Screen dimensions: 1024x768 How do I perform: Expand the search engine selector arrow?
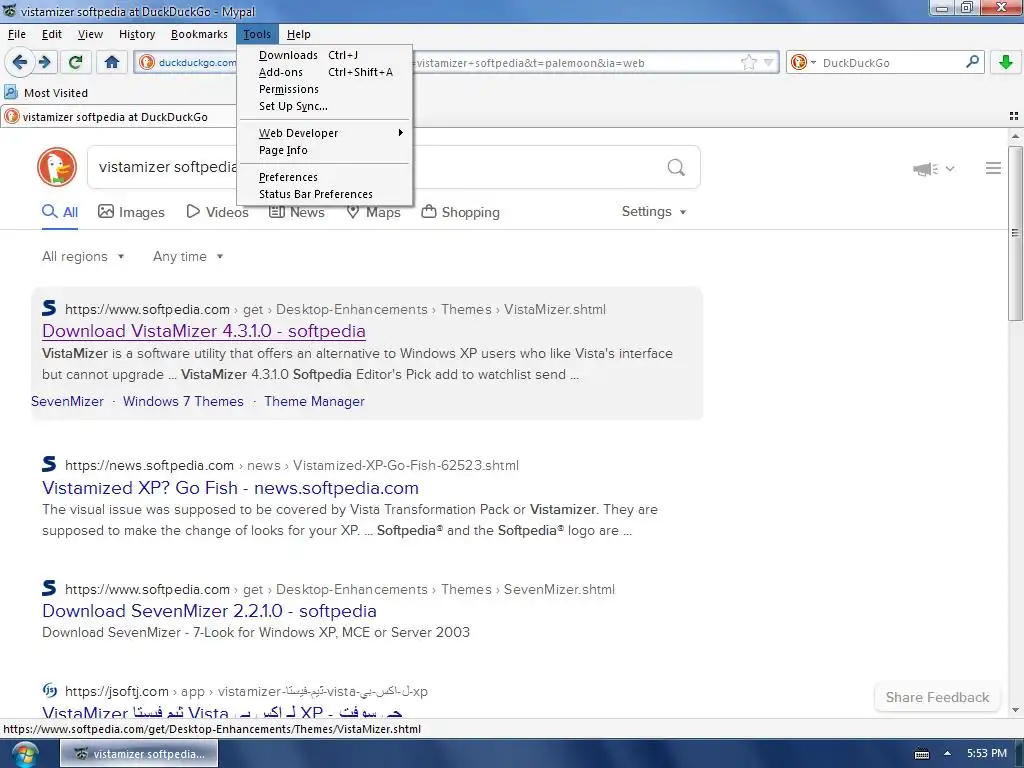click(x=813, y=63)
